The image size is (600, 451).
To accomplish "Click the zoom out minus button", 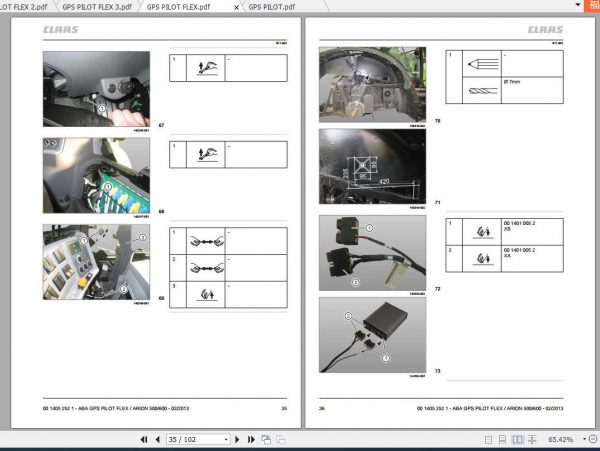I will click(593, 439).
